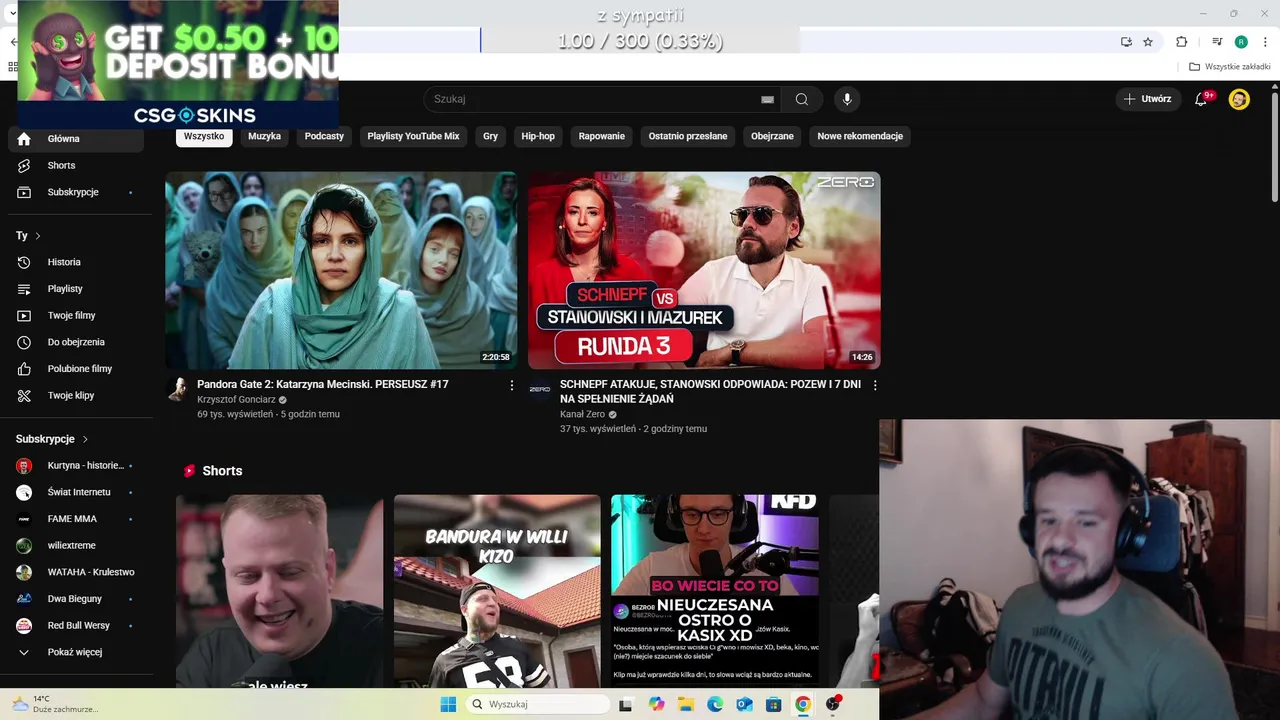Open the notifications bell
The width and height of the screenshot is (1280, 720).
[1201, 99]
